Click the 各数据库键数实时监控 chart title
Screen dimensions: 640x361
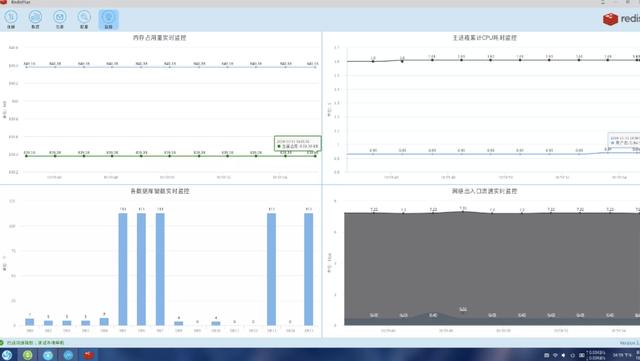tap(160, 191)
